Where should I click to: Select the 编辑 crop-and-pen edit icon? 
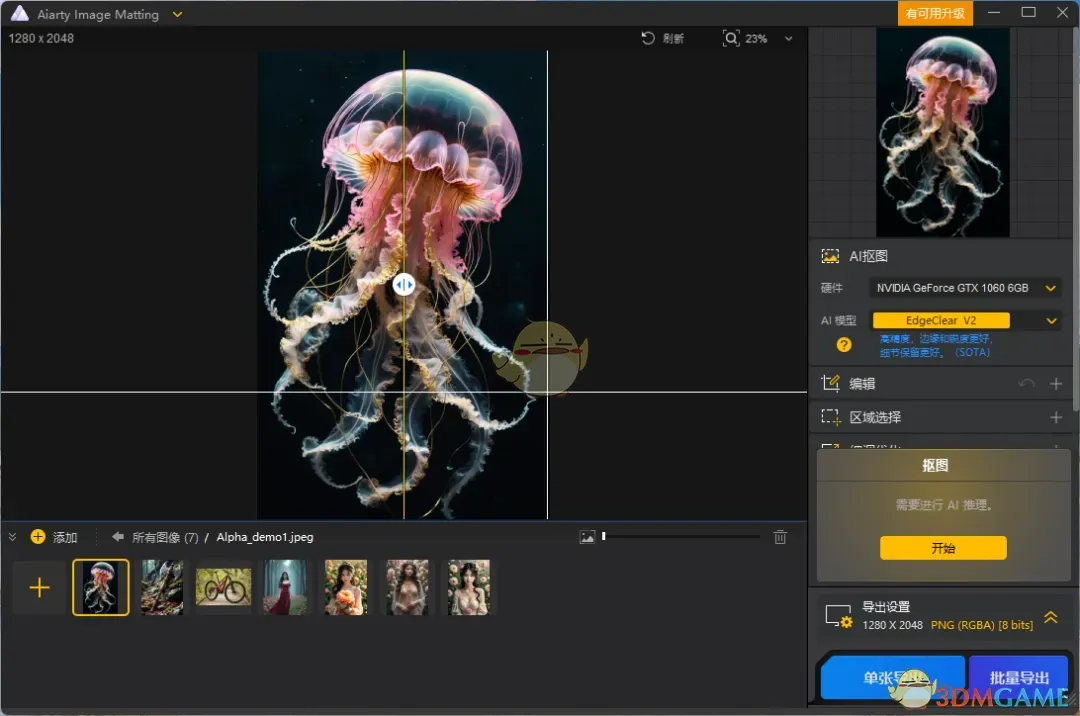[x=830, y=383]
